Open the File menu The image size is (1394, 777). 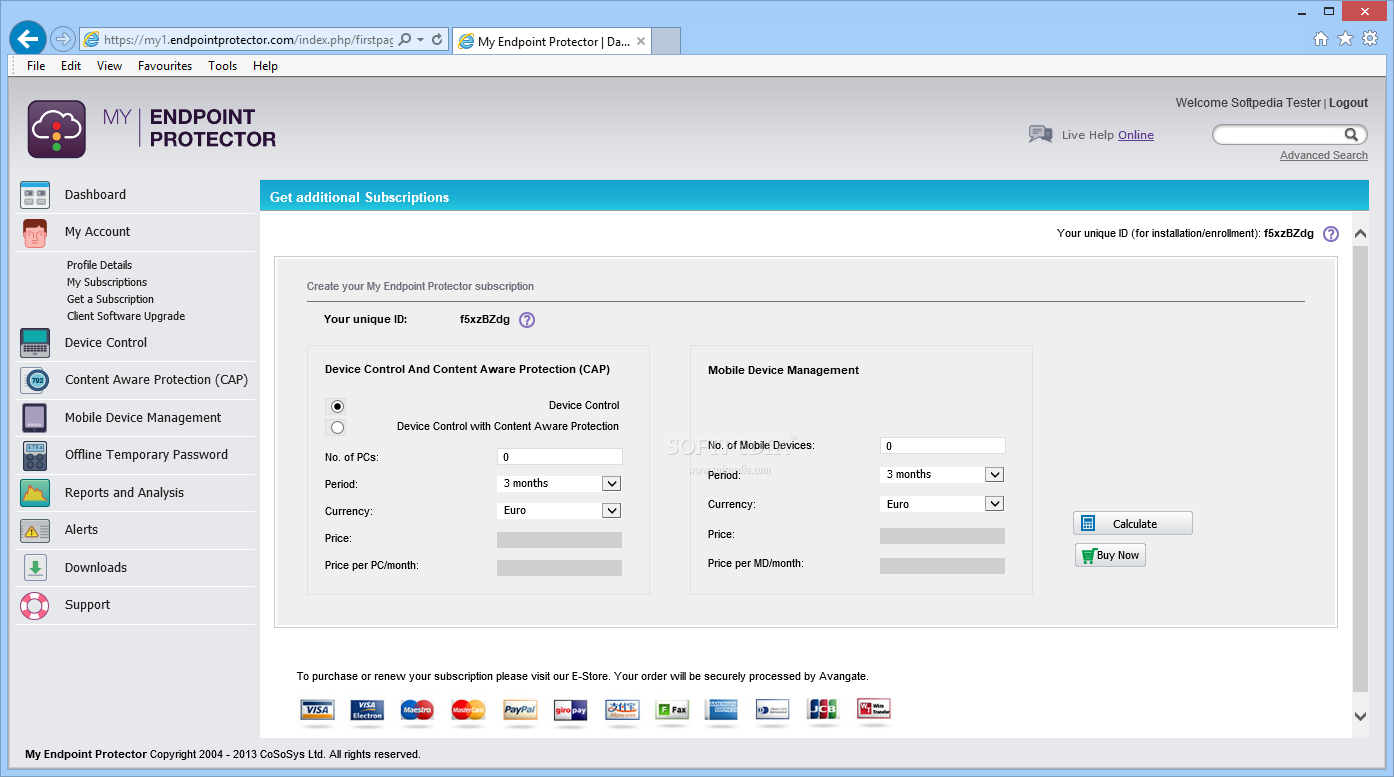pos(36,66)
